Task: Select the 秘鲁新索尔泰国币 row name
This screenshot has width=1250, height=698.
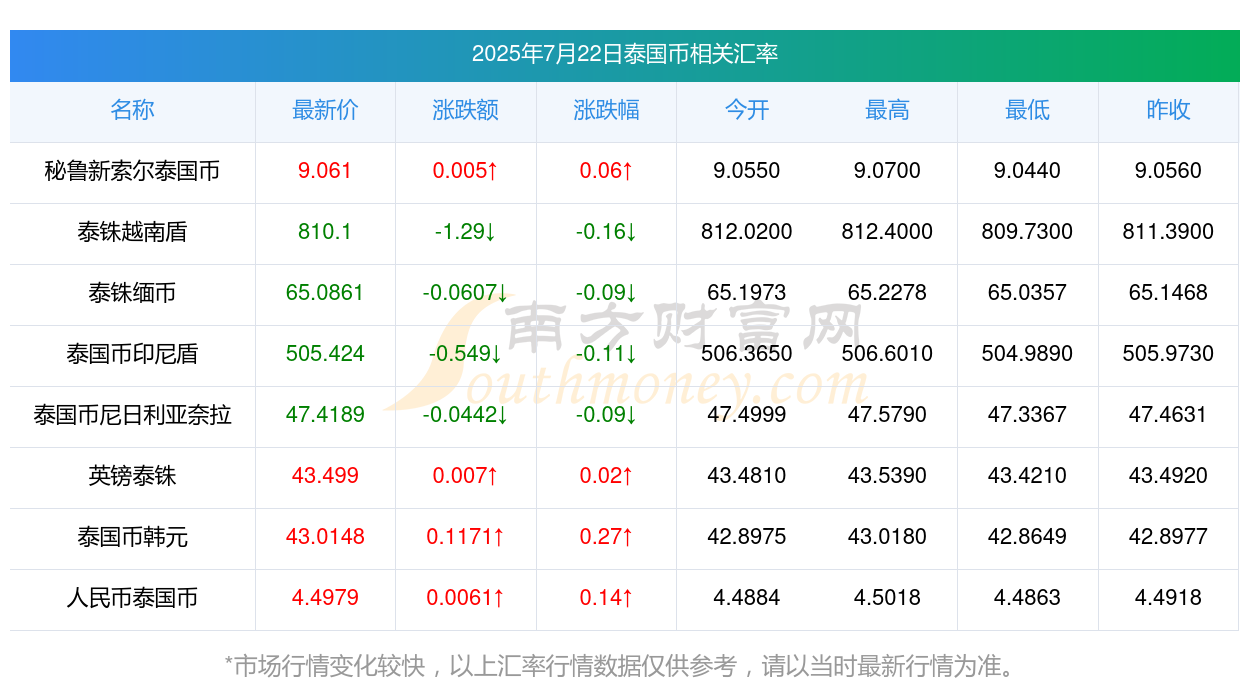Action: pos(132,171)
